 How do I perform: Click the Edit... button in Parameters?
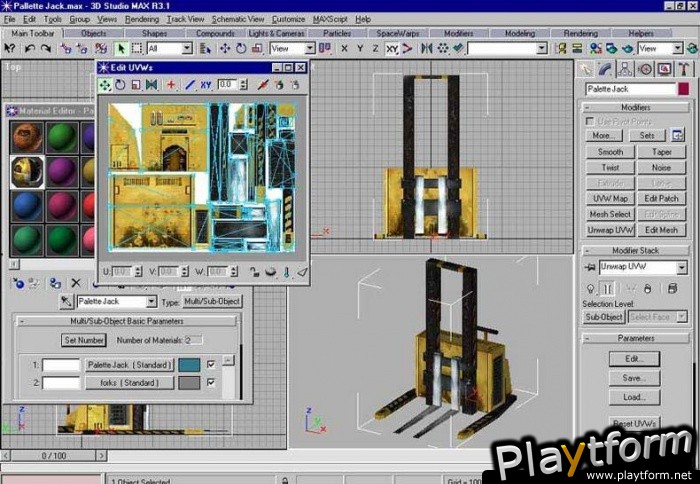[634, 359]
